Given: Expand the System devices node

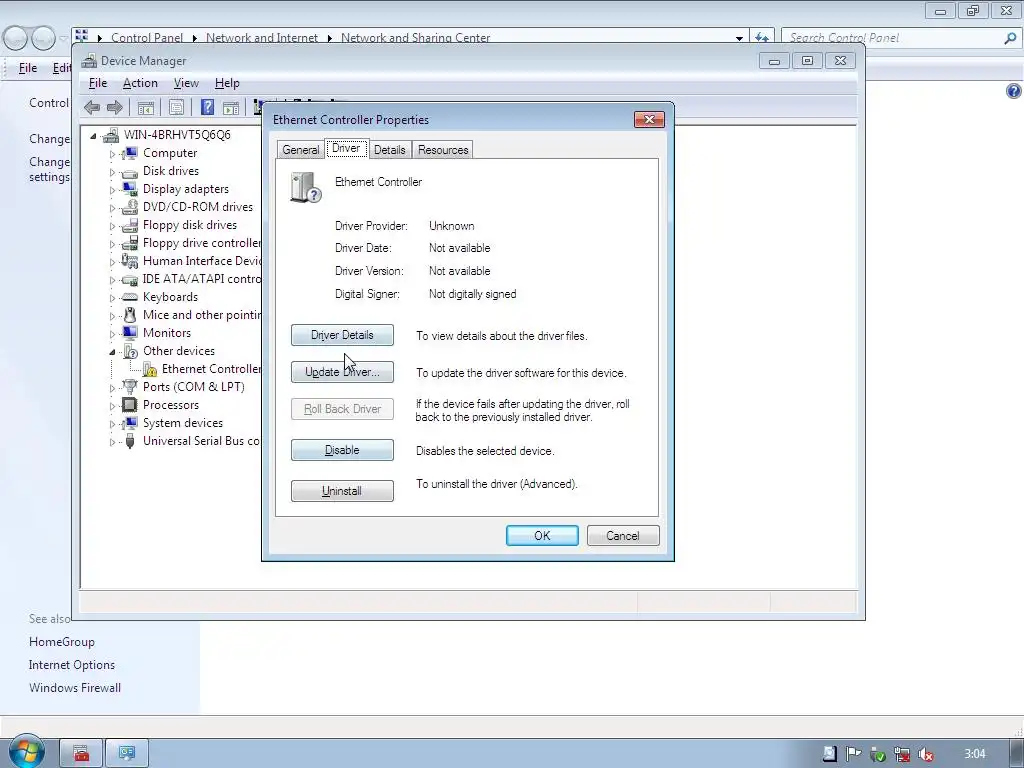Looking at the screenshot, I should [x=112, y=424].
